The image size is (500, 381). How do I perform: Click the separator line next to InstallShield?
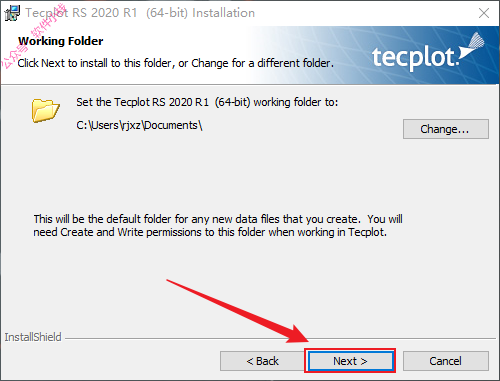280,339
